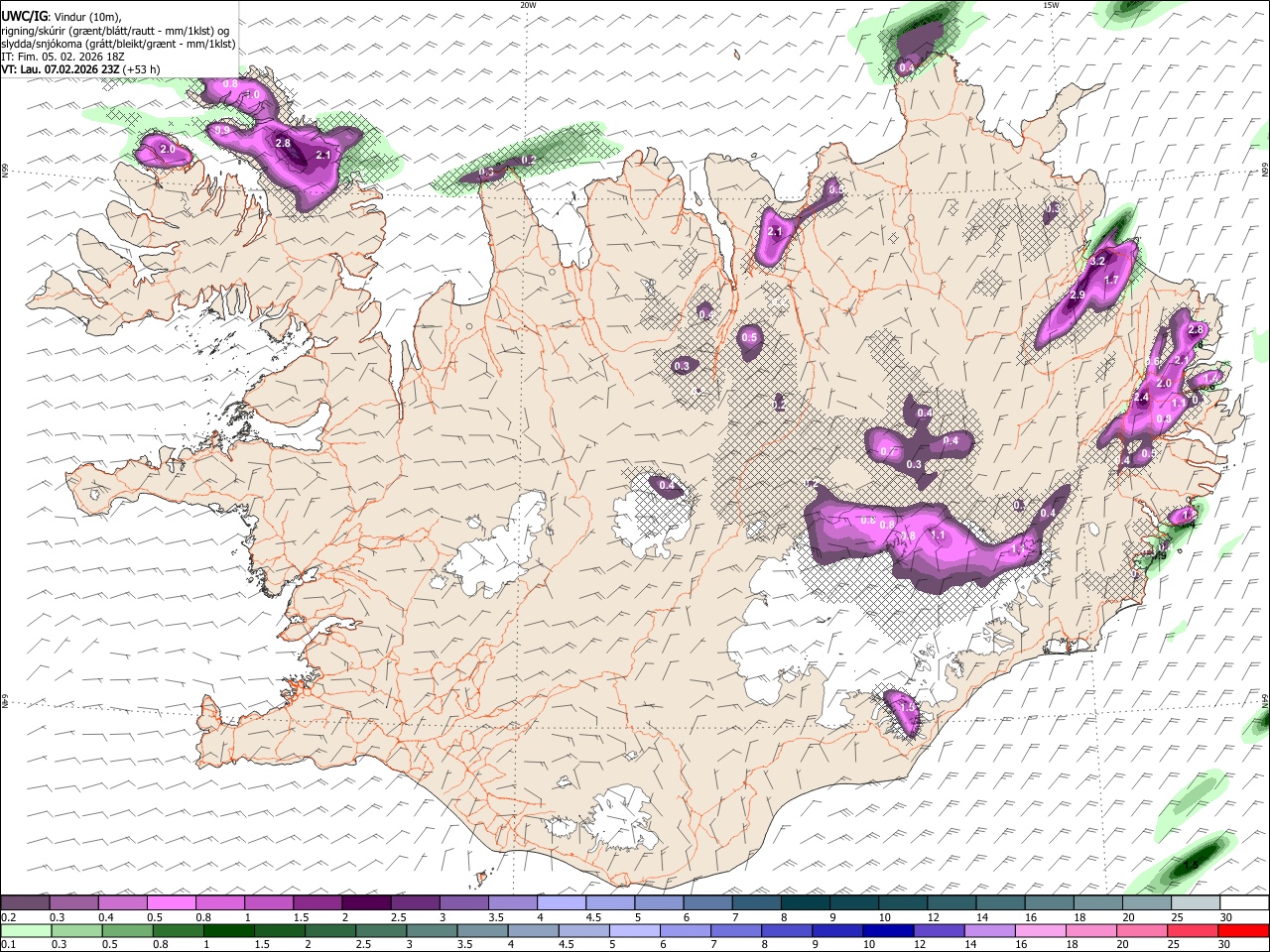The width and height of the screenshot is (1270, 952).
Task: Click the '0.5' value in north-central Iceland
Action: [749, 338]
